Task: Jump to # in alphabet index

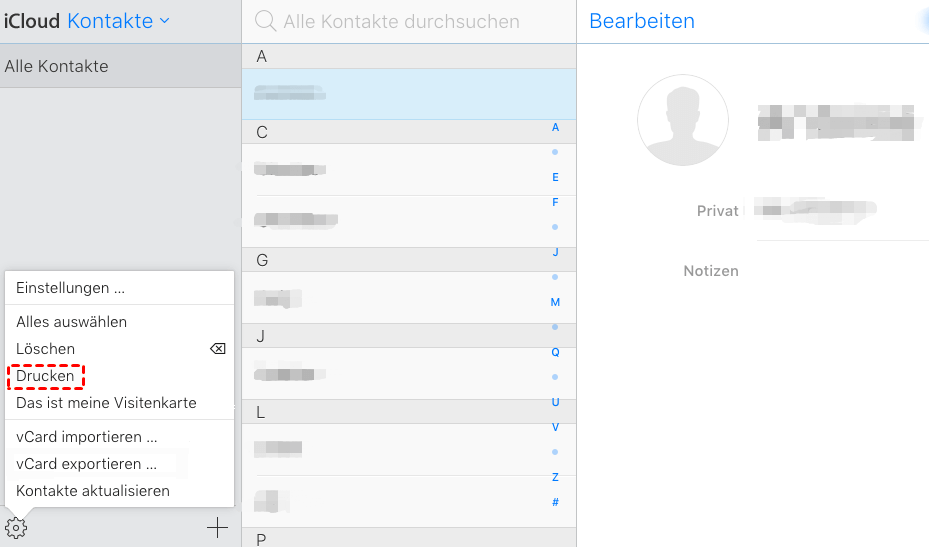Action: [x=555, y=502]
